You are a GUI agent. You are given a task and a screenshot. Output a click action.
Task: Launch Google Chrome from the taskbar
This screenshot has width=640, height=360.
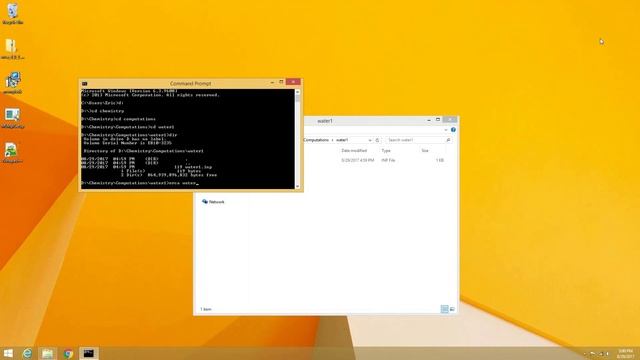[x=68, y=353]
